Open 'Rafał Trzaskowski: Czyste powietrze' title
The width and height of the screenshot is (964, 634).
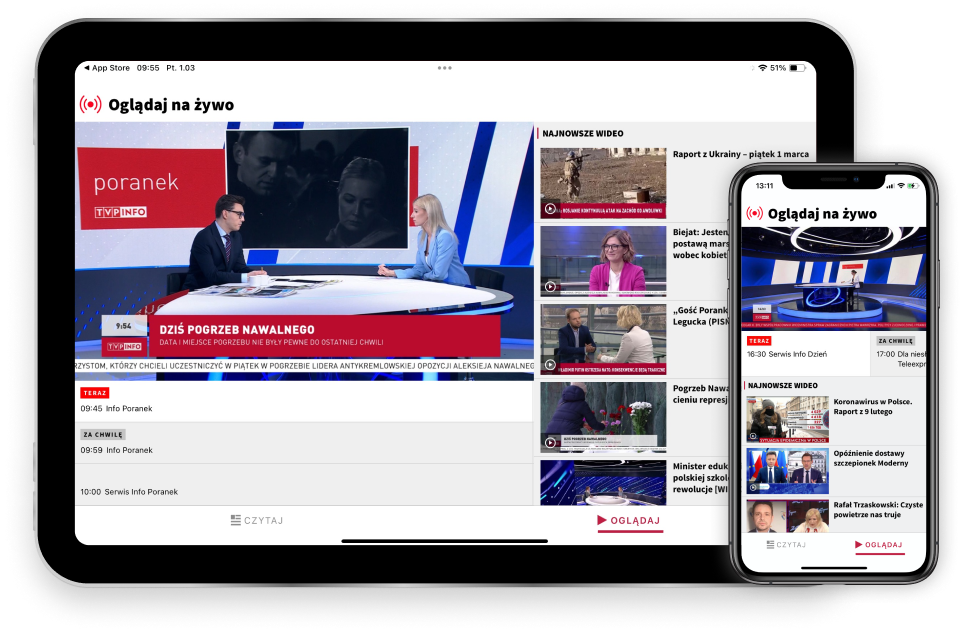[x=879, y=510]
